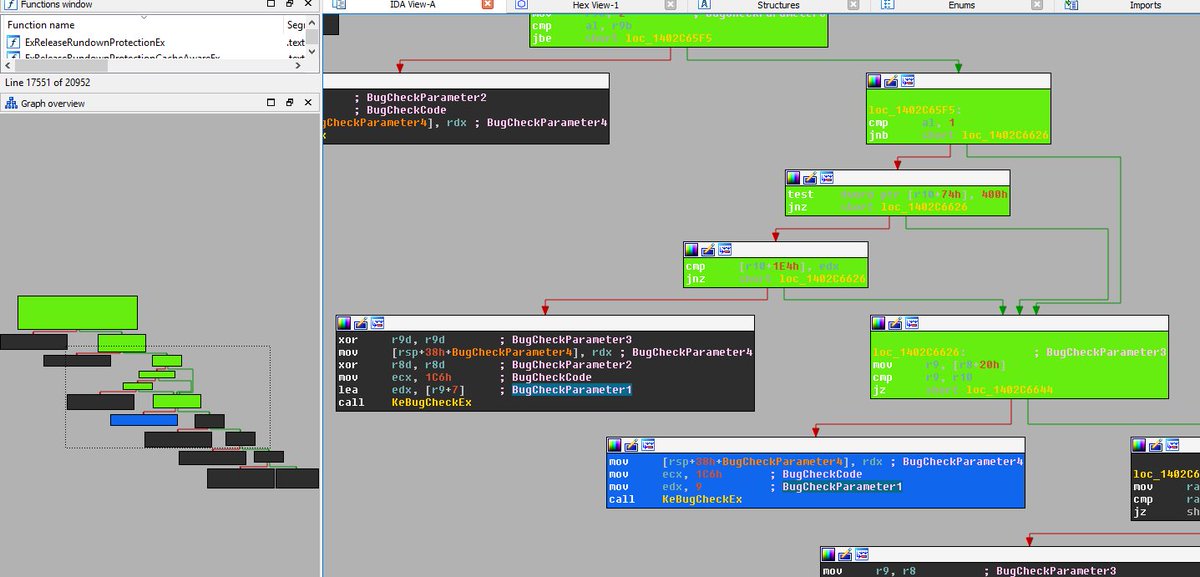
Task: Click function icon beside ExReleaseRundownProtectionEx
Action: [14, 42]
